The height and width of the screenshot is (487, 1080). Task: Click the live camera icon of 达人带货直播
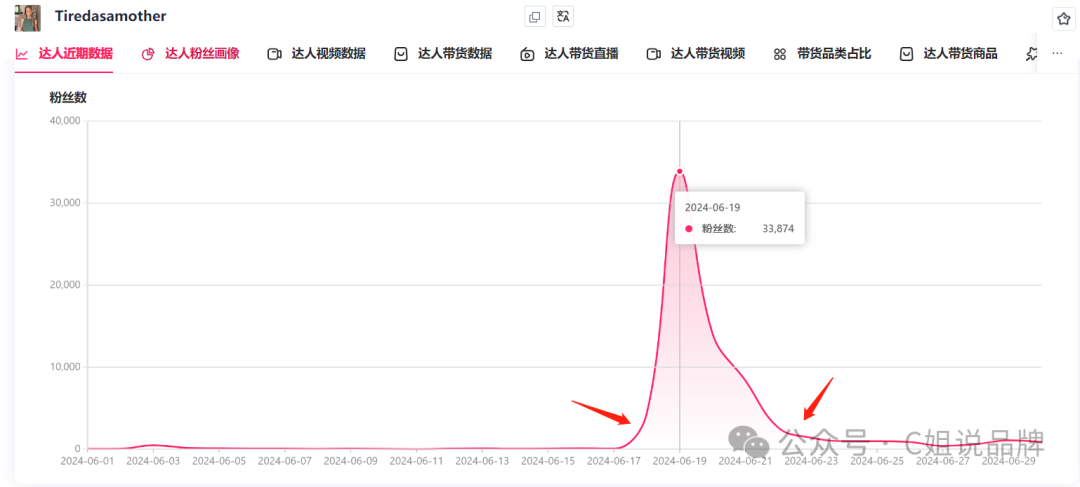pyautogui.click(x=527, y=55)
